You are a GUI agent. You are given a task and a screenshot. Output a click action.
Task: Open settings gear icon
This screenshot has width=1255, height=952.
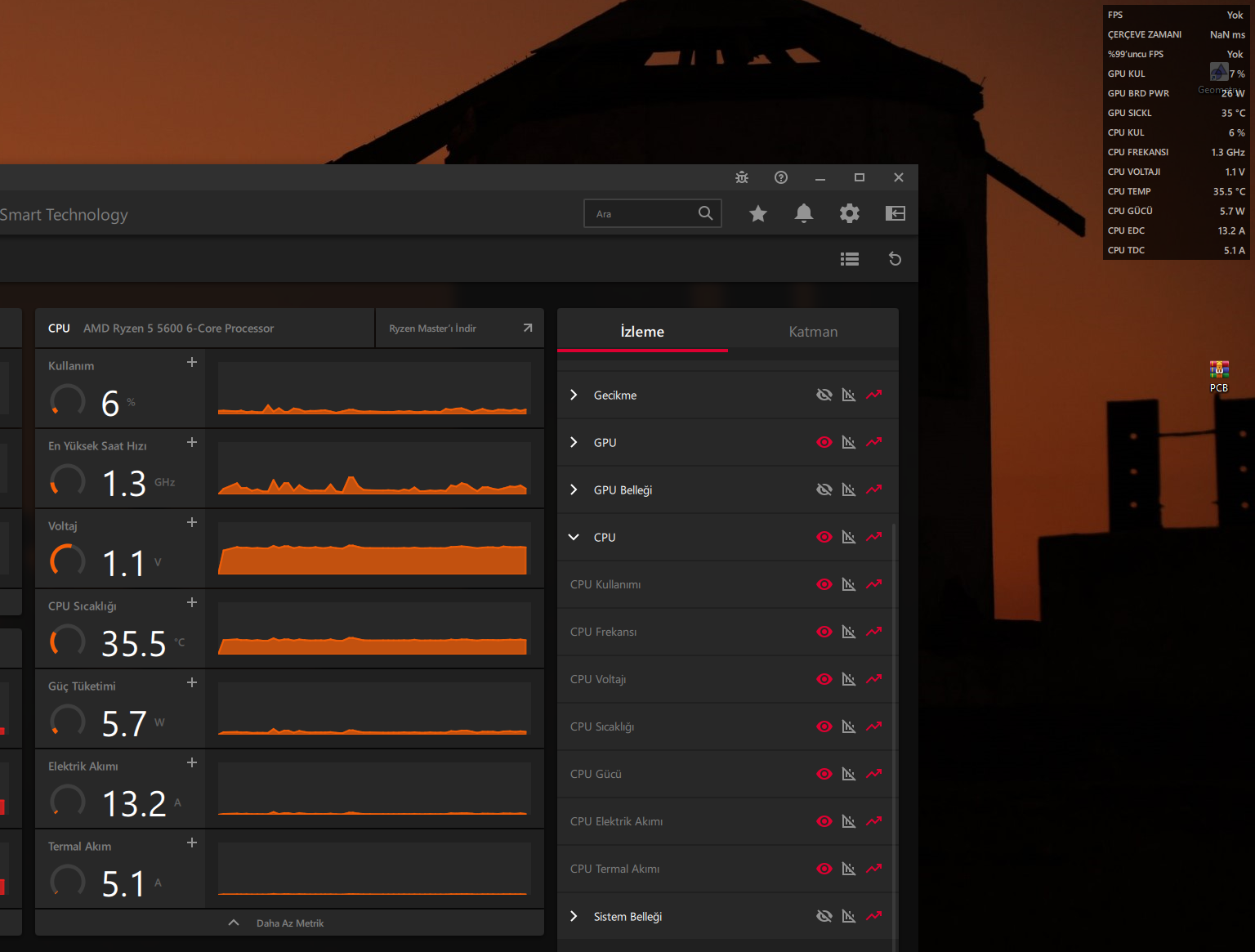click(850, 213)
